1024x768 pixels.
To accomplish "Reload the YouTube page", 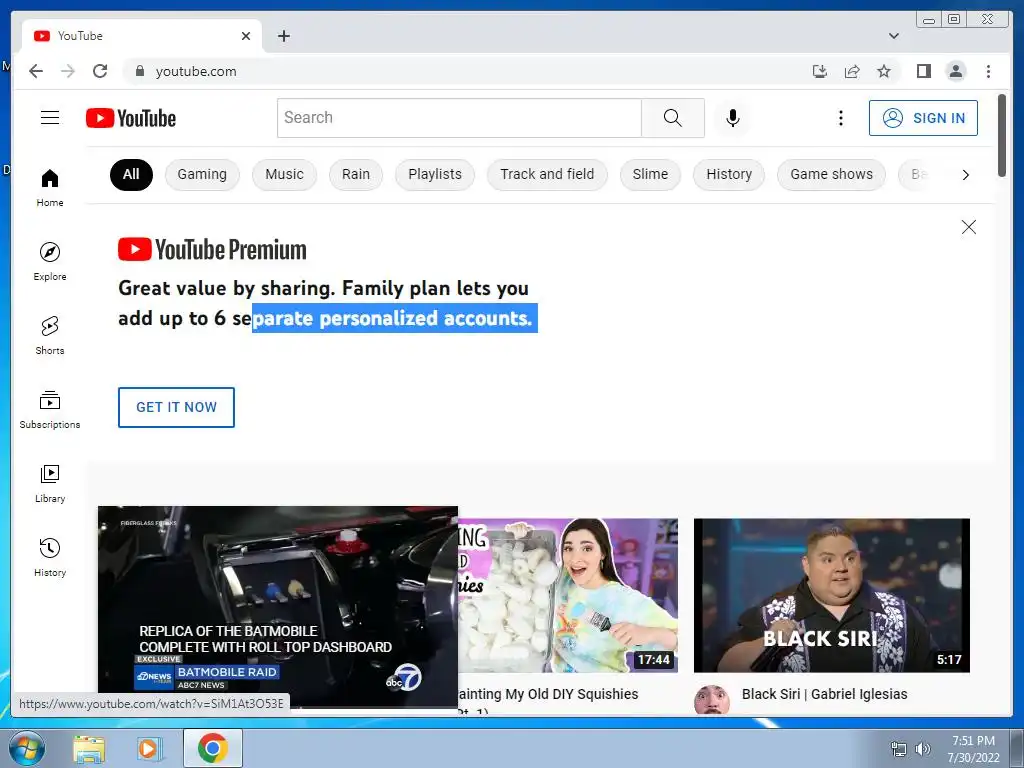I will [x=100, y=71].
